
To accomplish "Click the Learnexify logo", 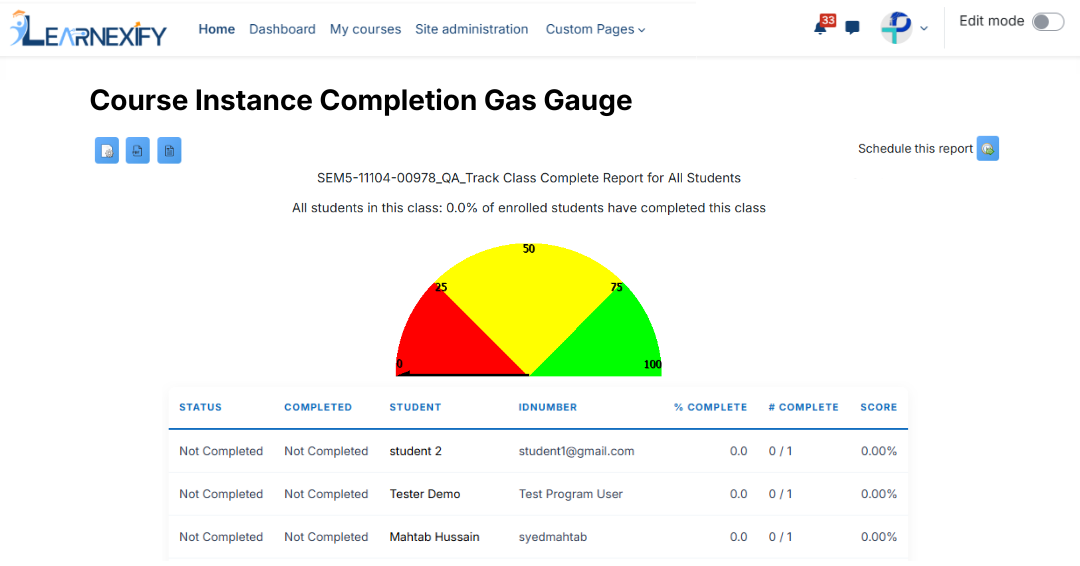I will click(x=88, y=29).
